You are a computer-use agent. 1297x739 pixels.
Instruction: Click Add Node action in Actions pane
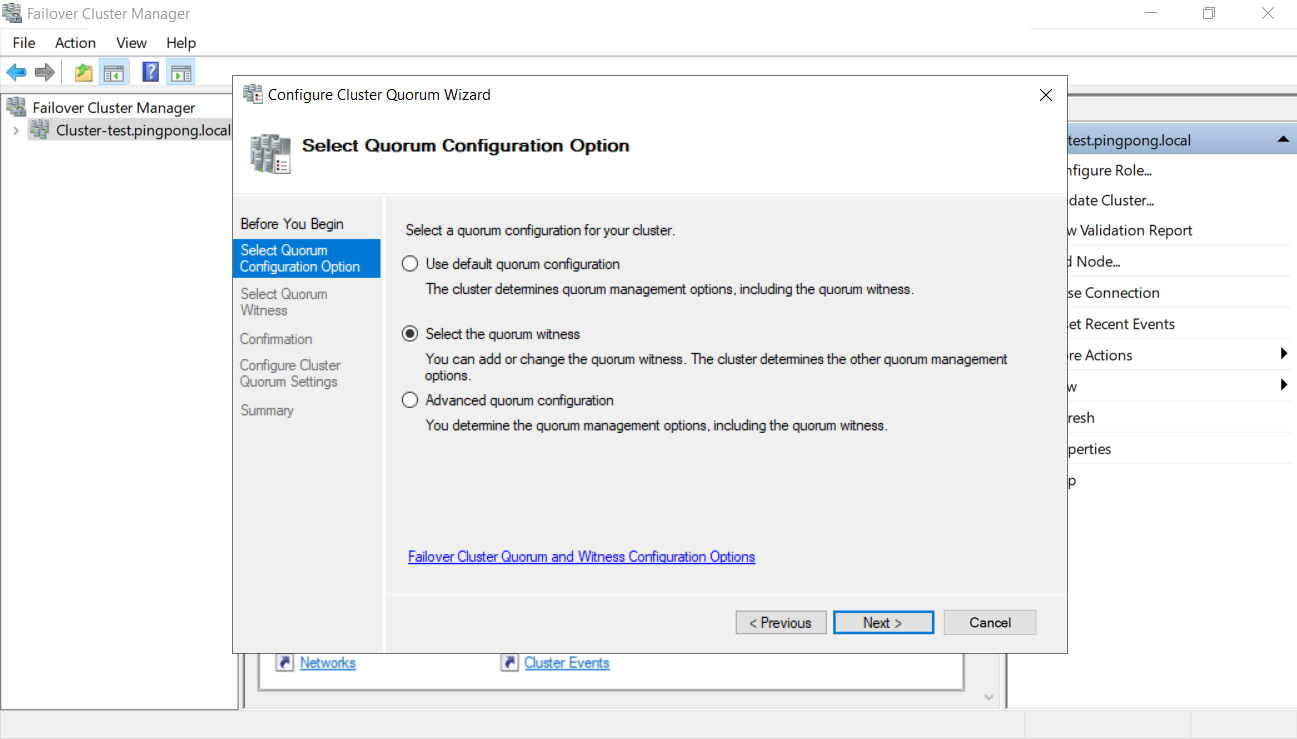(x=1093, y=262)
